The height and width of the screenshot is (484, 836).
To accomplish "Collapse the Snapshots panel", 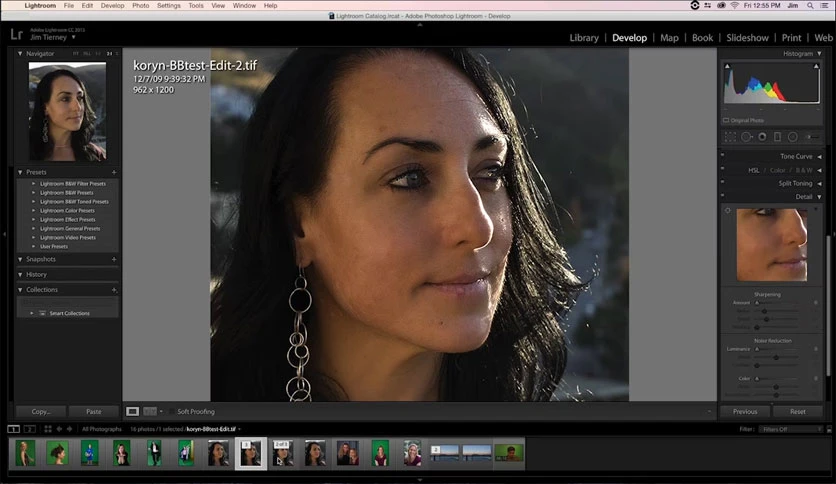I will coord(20,259).
